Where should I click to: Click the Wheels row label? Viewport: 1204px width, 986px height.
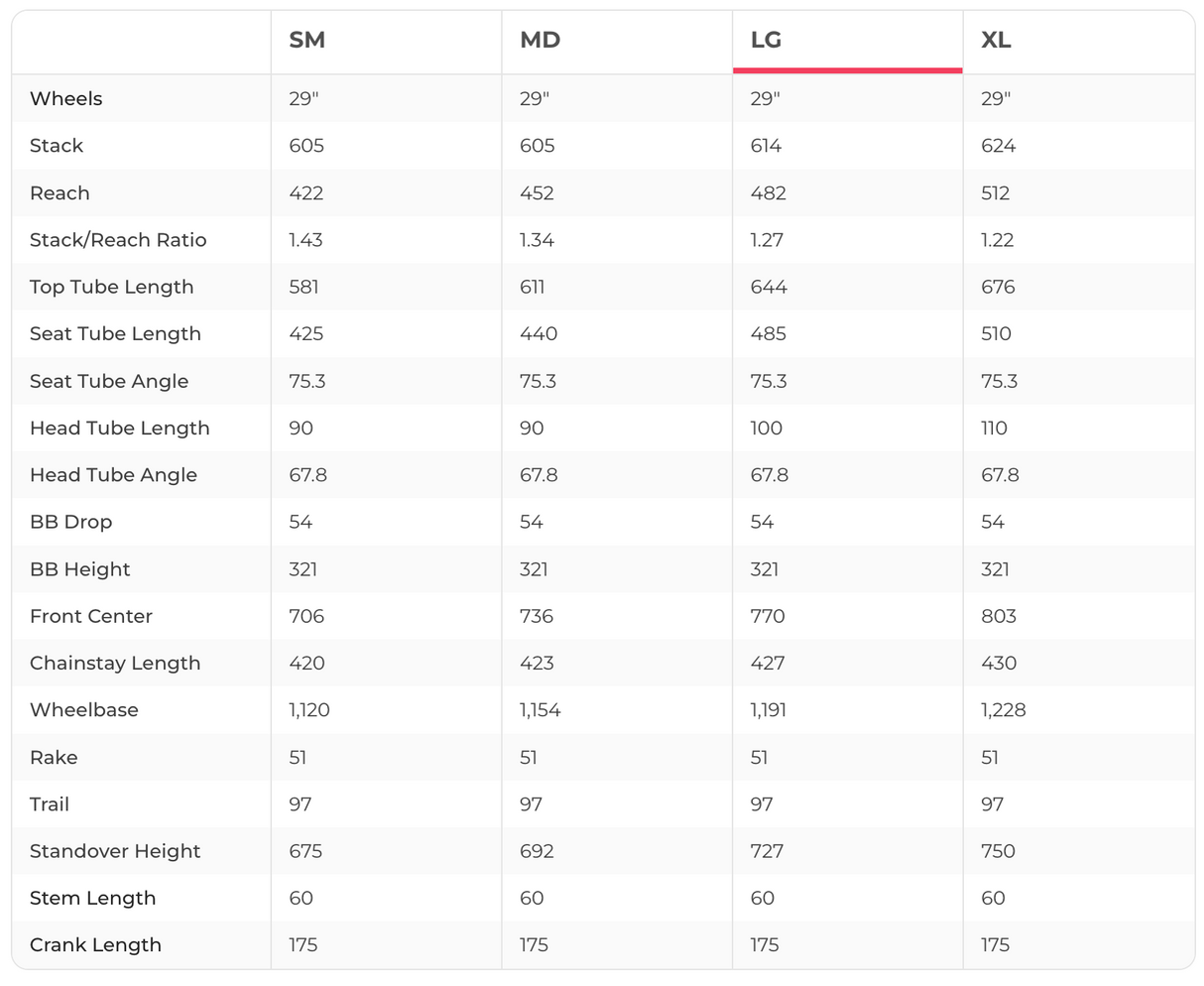pos(66,98)
